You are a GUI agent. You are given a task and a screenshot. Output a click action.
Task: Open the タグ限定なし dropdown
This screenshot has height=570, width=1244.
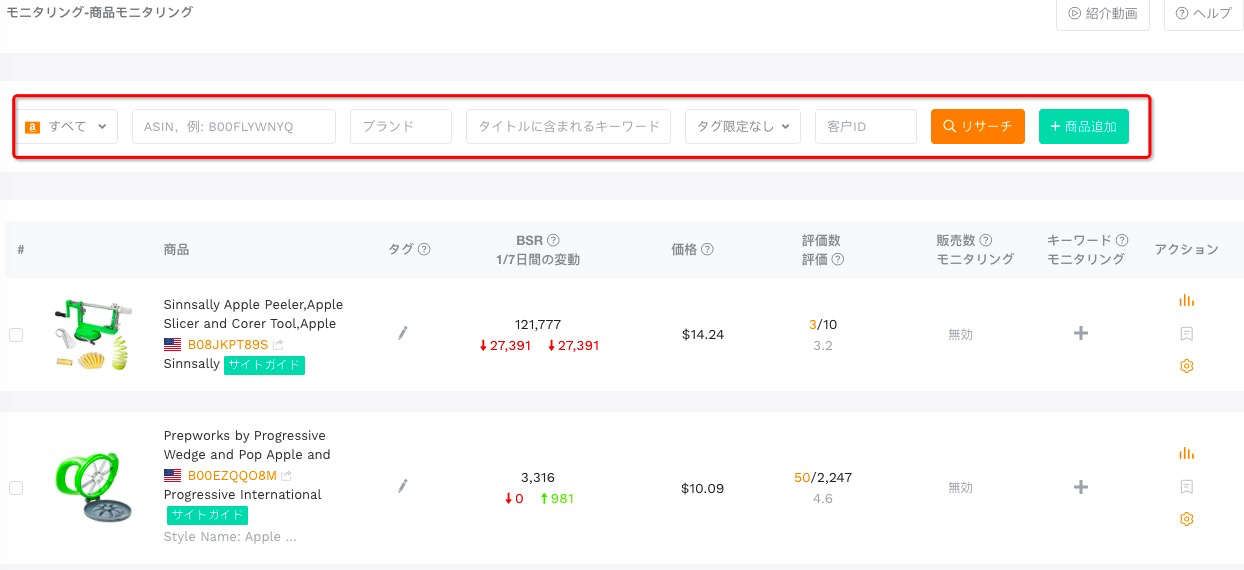743,127
